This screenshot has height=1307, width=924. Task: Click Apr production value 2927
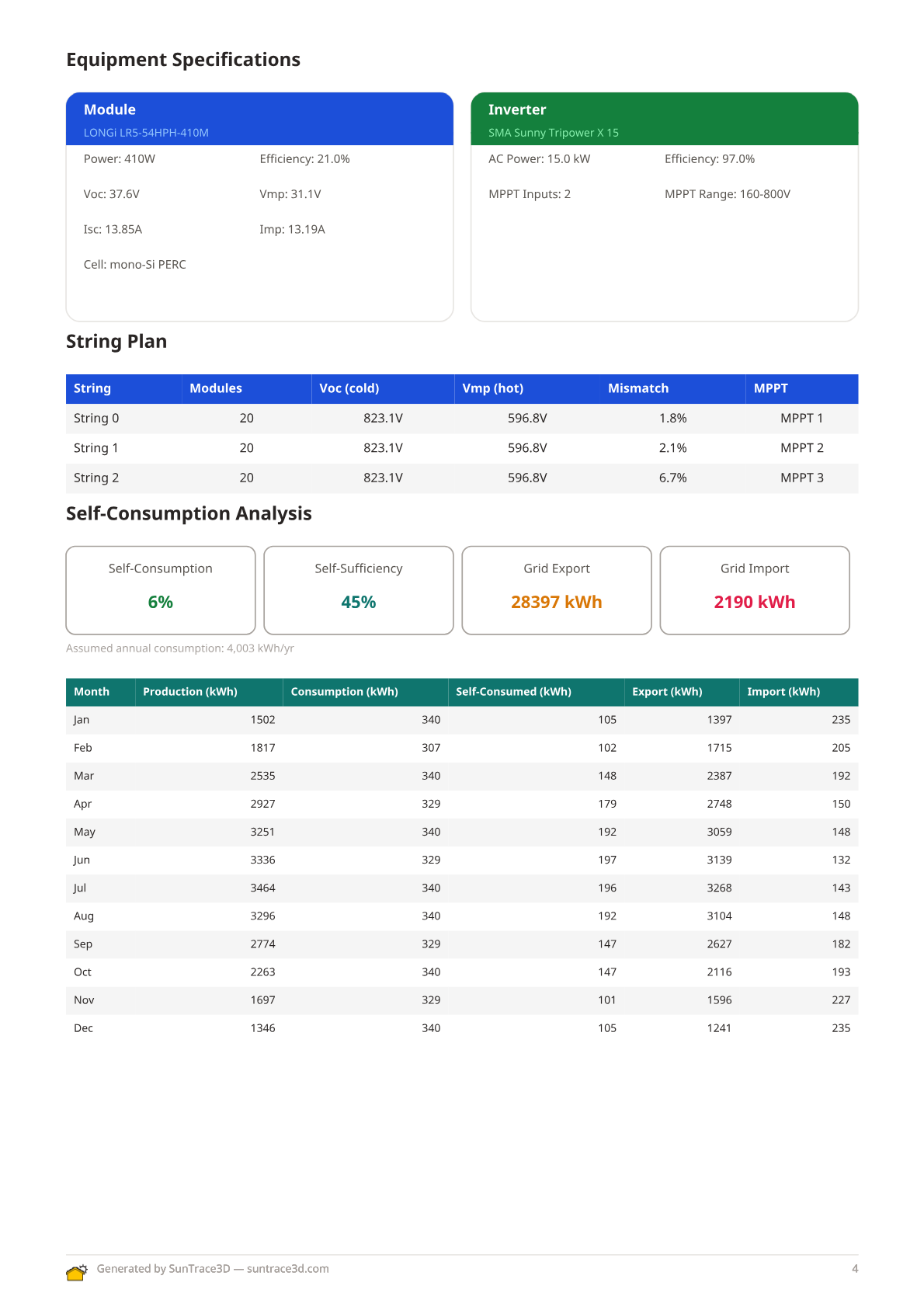(262, 804)
